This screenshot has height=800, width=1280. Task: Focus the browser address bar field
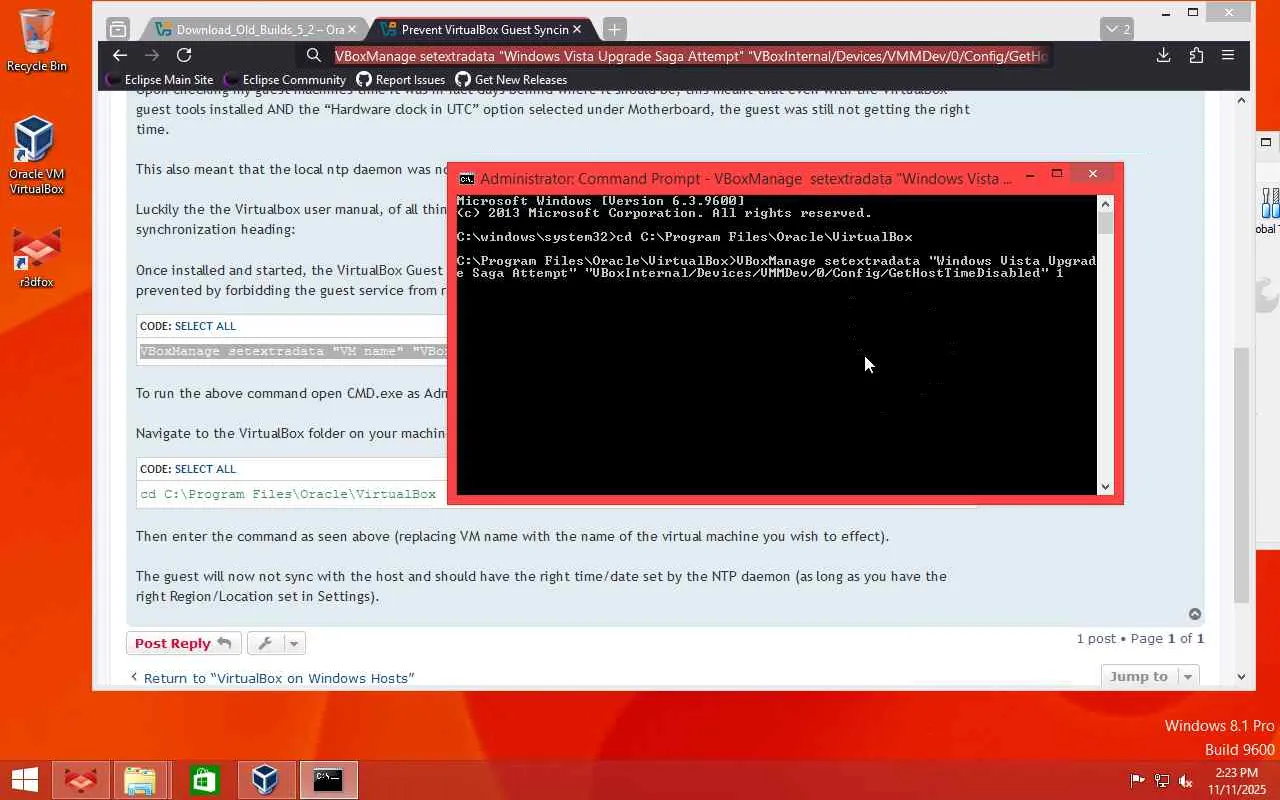pos(691,56)
